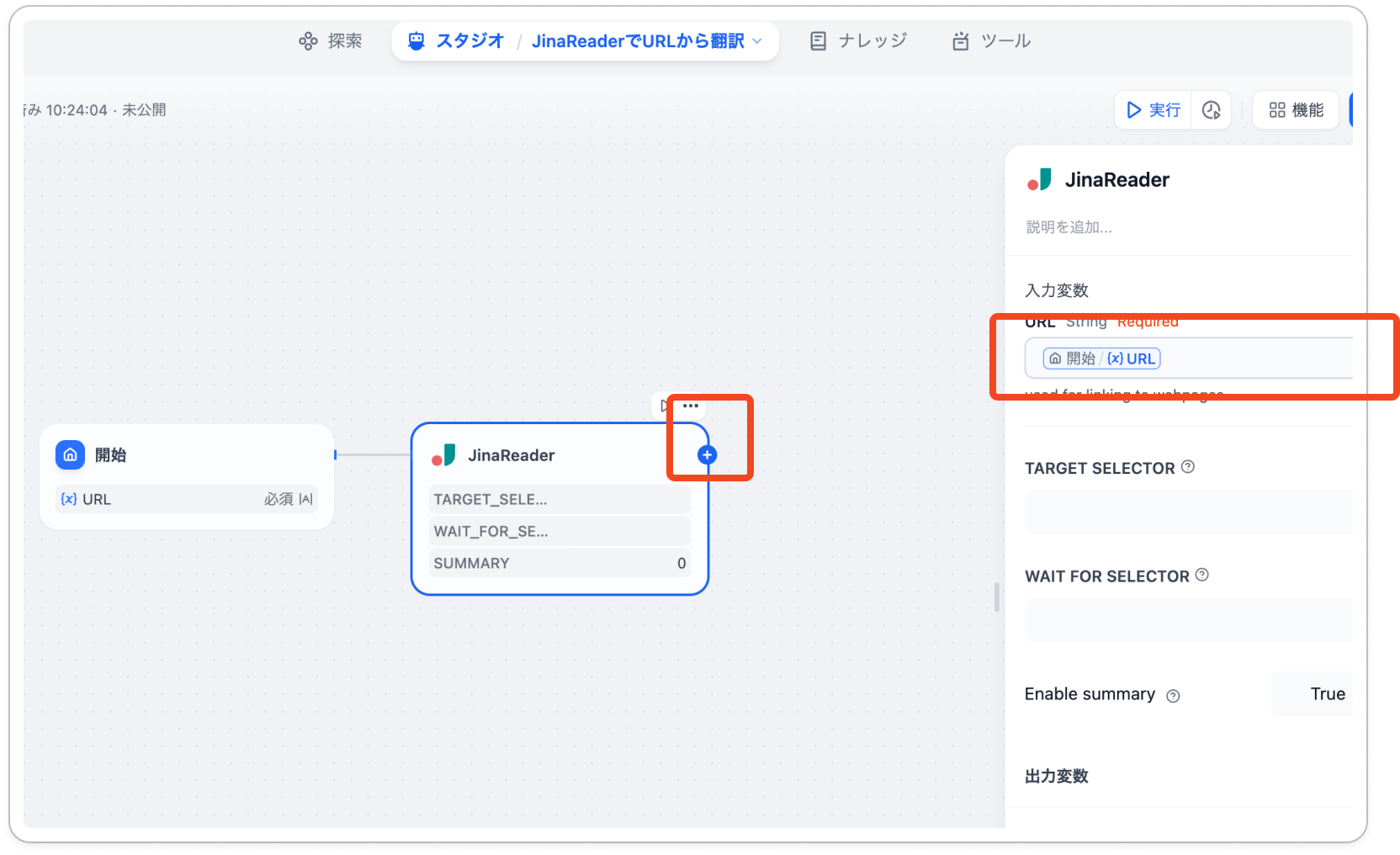Image resolution: width=1400 pixels, height=855 pixels.
Task: Click the TARGET_SELE... row in JinaReader node
Action: pyautogui.click(x=560, y=499)
